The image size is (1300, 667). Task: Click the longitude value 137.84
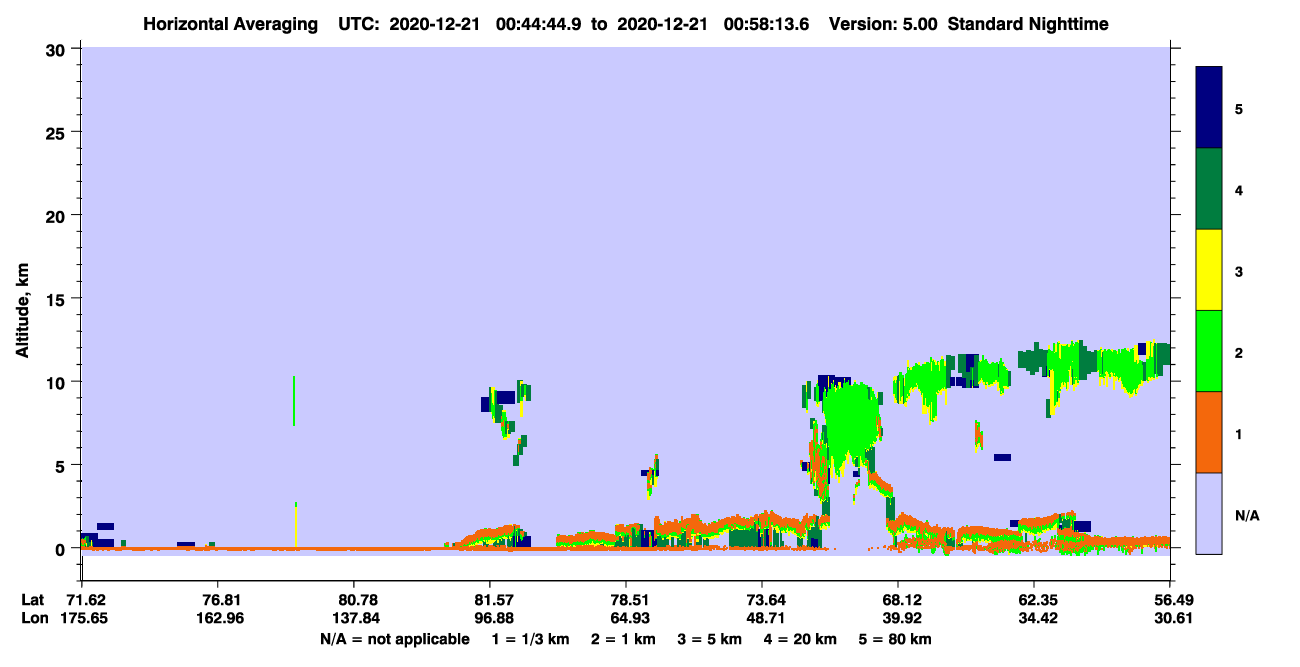tap(354, 619)
